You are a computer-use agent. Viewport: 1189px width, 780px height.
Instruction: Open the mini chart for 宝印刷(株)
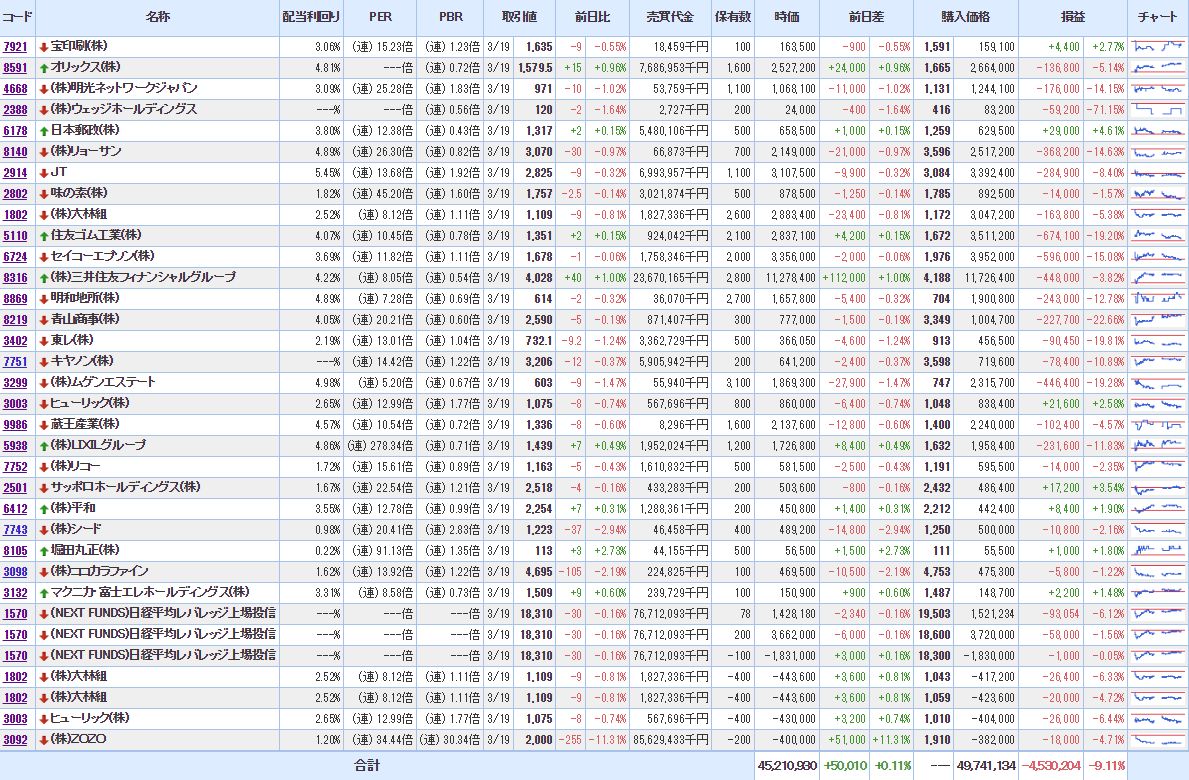pos(1158,47)
